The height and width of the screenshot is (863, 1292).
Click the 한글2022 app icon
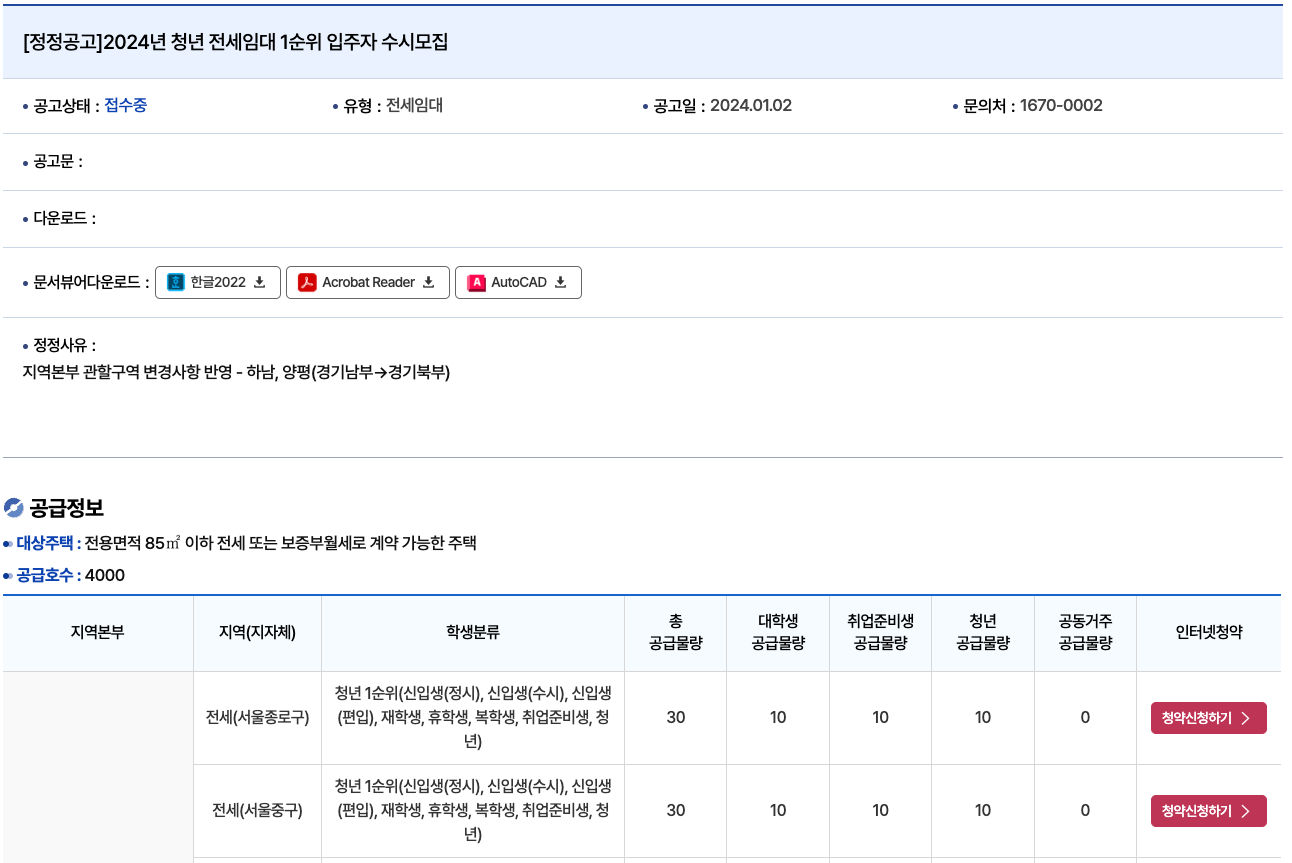pos(176,282)
